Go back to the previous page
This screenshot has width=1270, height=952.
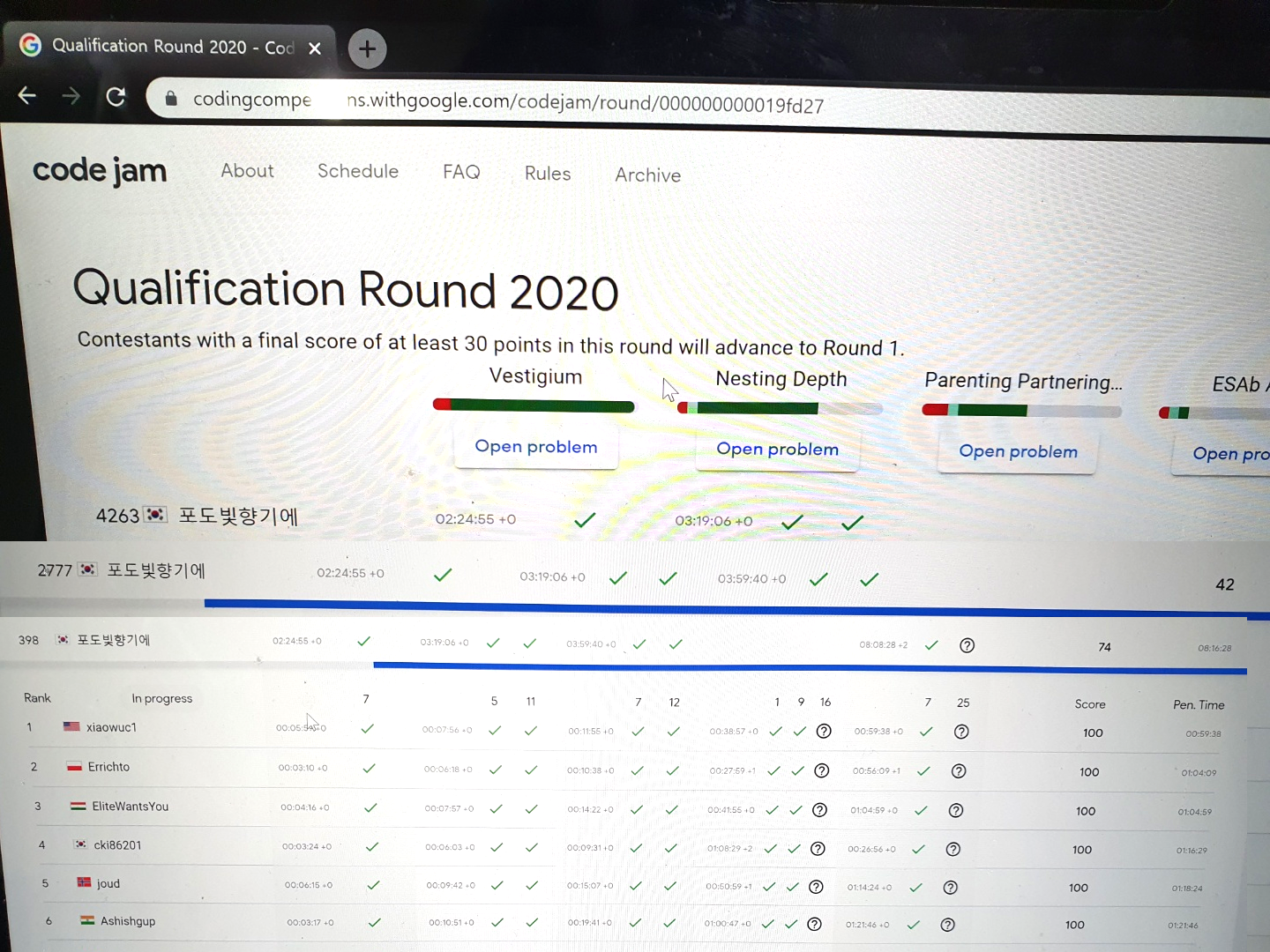point(27,95)
